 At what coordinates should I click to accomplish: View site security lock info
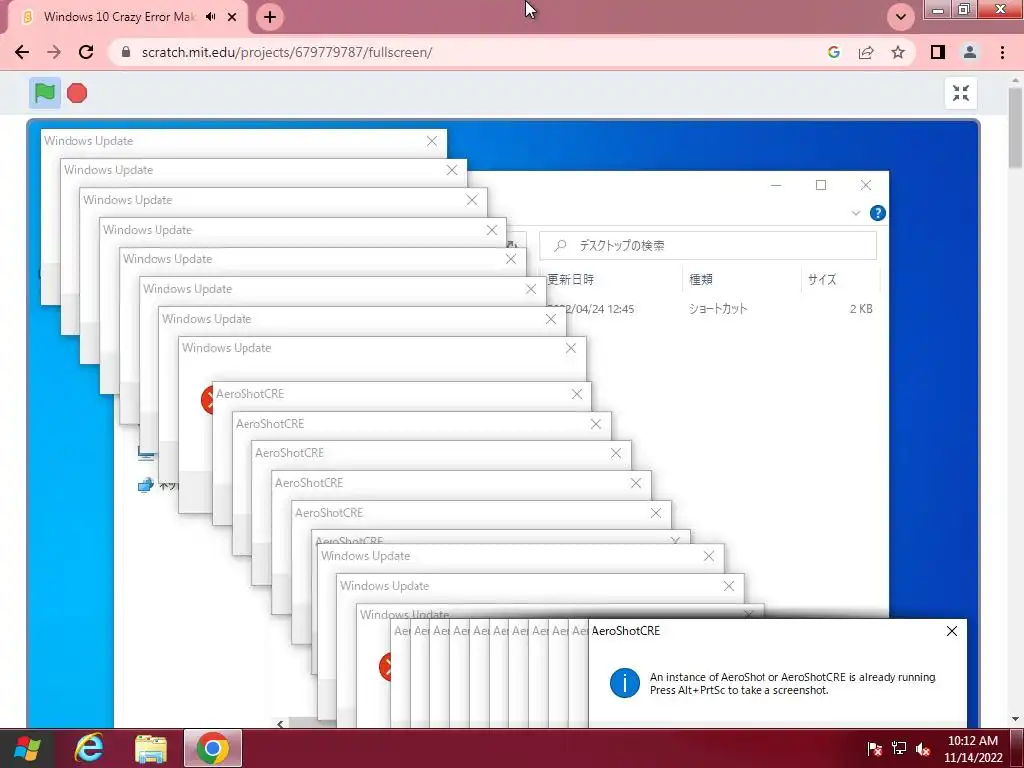(x=127, y=52)
